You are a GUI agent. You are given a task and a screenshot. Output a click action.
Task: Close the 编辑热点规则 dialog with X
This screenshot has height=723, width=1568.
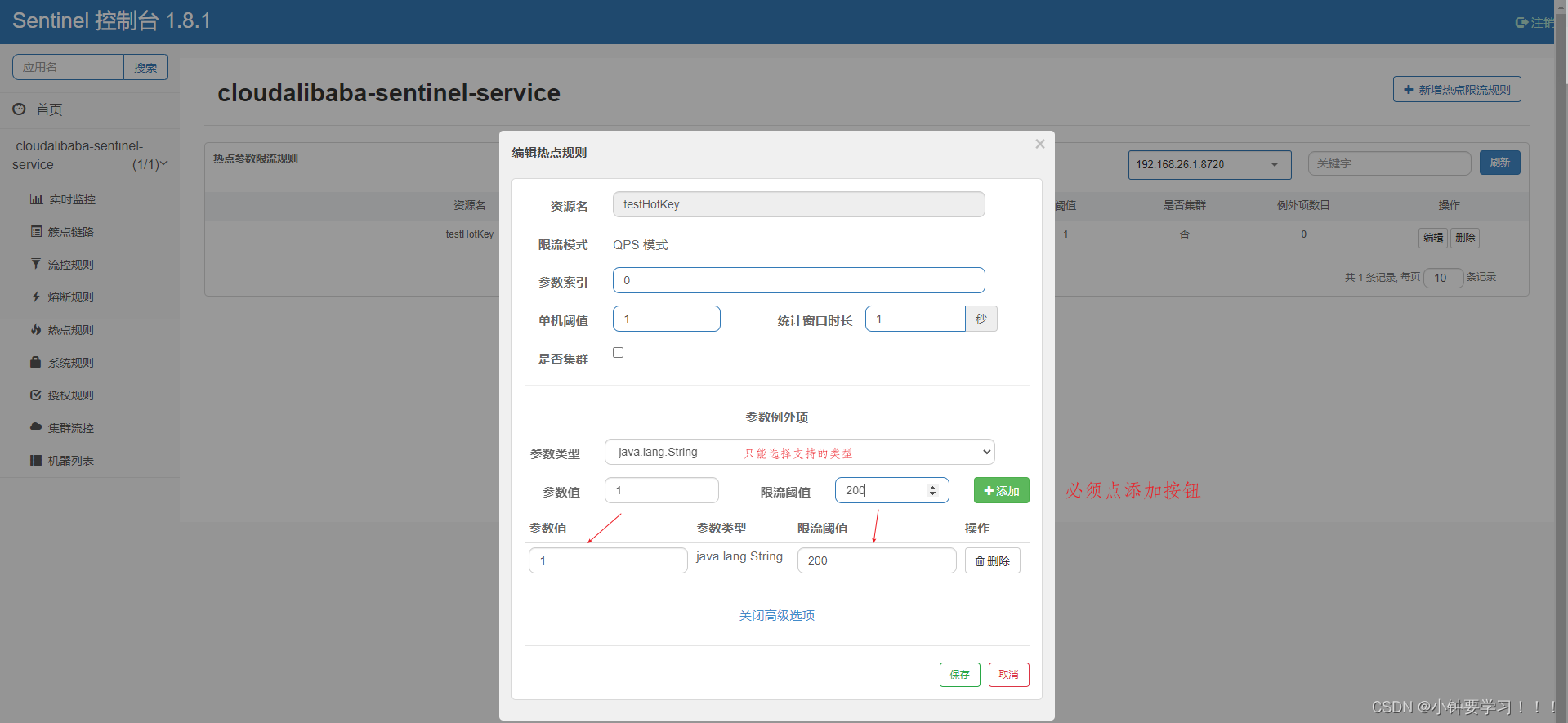pos(1040,144)
